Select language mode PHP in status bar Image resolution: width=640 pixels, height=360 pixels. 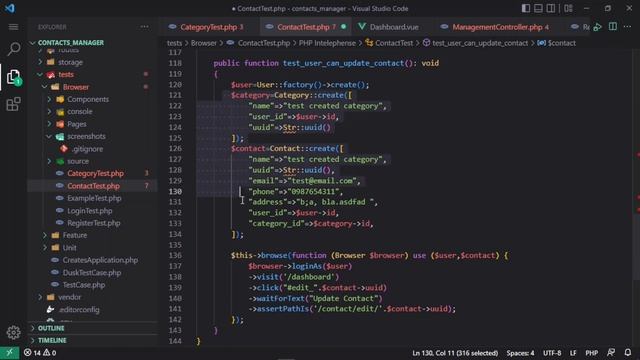(x=591, y=353)
